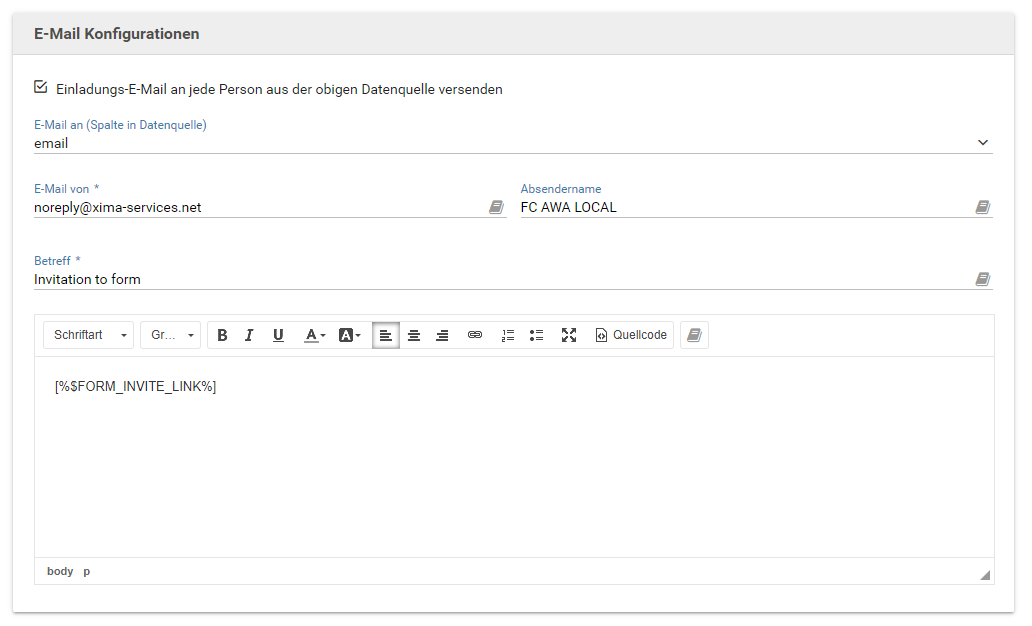Insert a hyperlink in the editor

click(x=475, y=335)
